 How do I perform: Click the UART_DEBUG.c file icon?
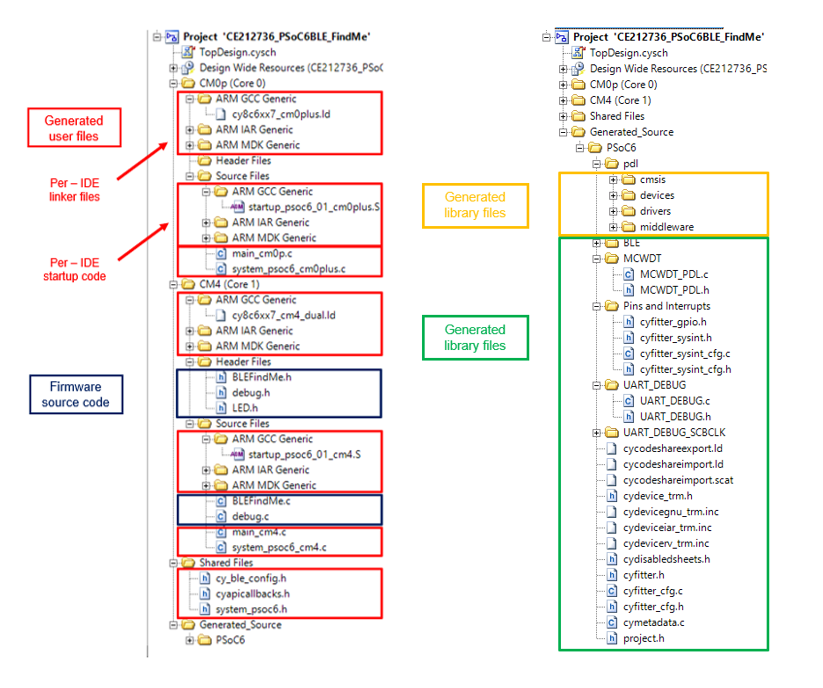[x=628, y=401]
